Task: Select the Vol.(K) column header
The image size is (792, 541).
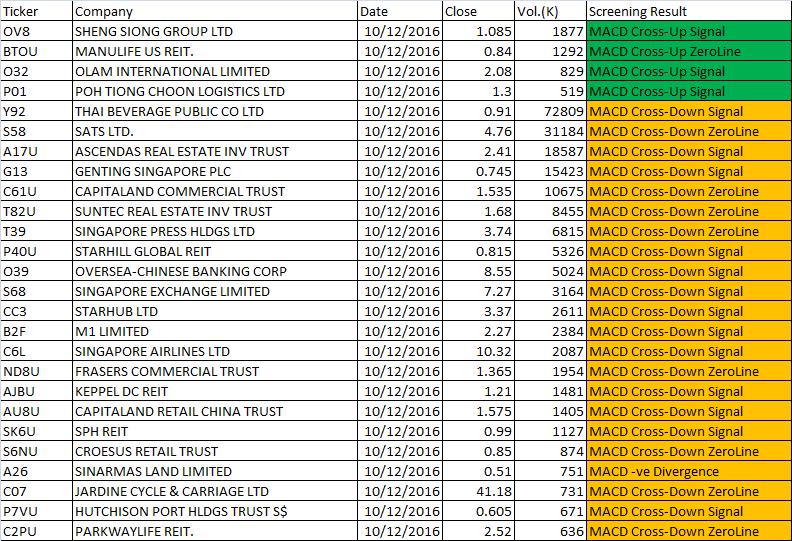Action: pyautogui.click(x=551, y=11)
